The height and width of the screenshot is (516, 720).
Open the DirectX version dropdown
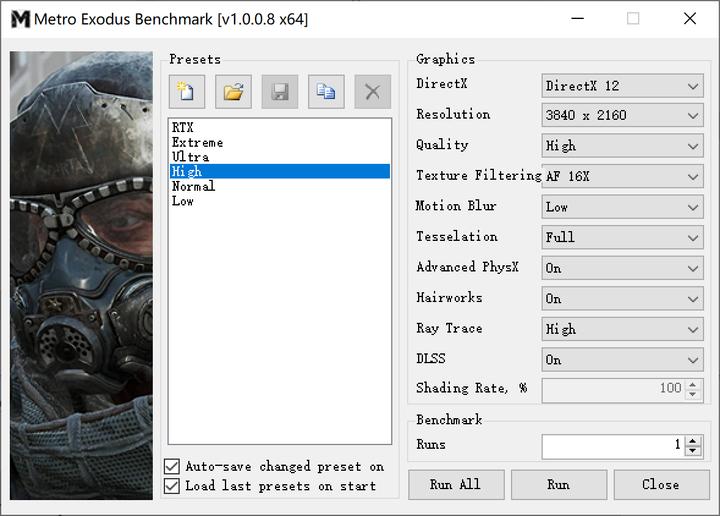(x=622, y=85)
